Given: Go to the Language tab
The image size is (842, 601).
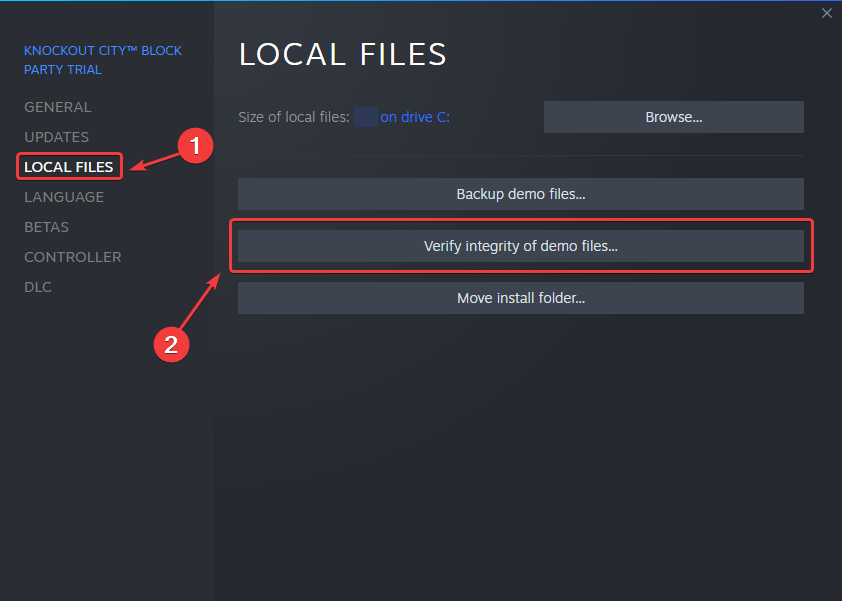Looking at the screenshot, I should pyautogui.click(x=64, y=197).
